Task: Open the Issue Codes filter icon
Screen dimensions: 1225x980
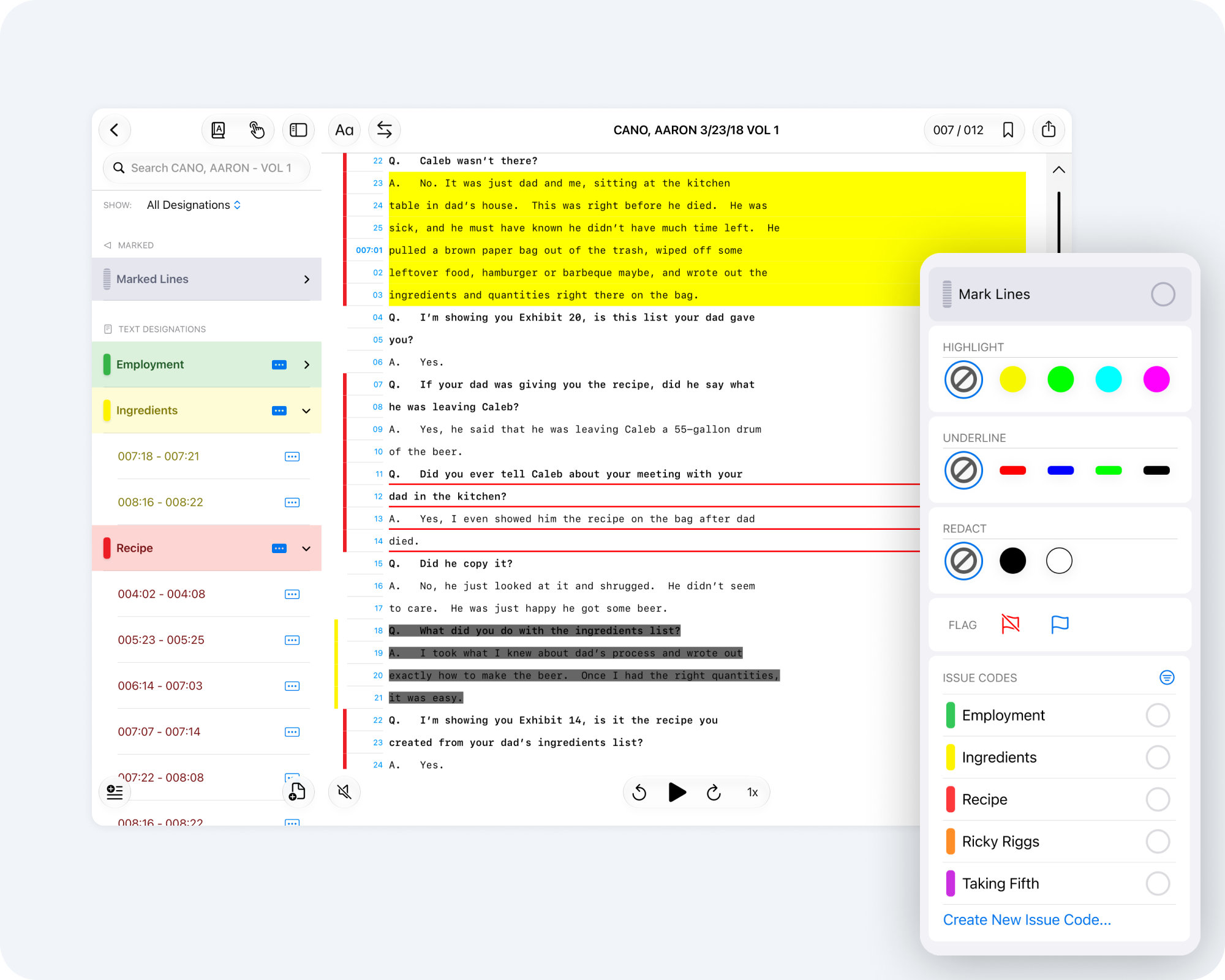Action: click(x=1167, y=677)
